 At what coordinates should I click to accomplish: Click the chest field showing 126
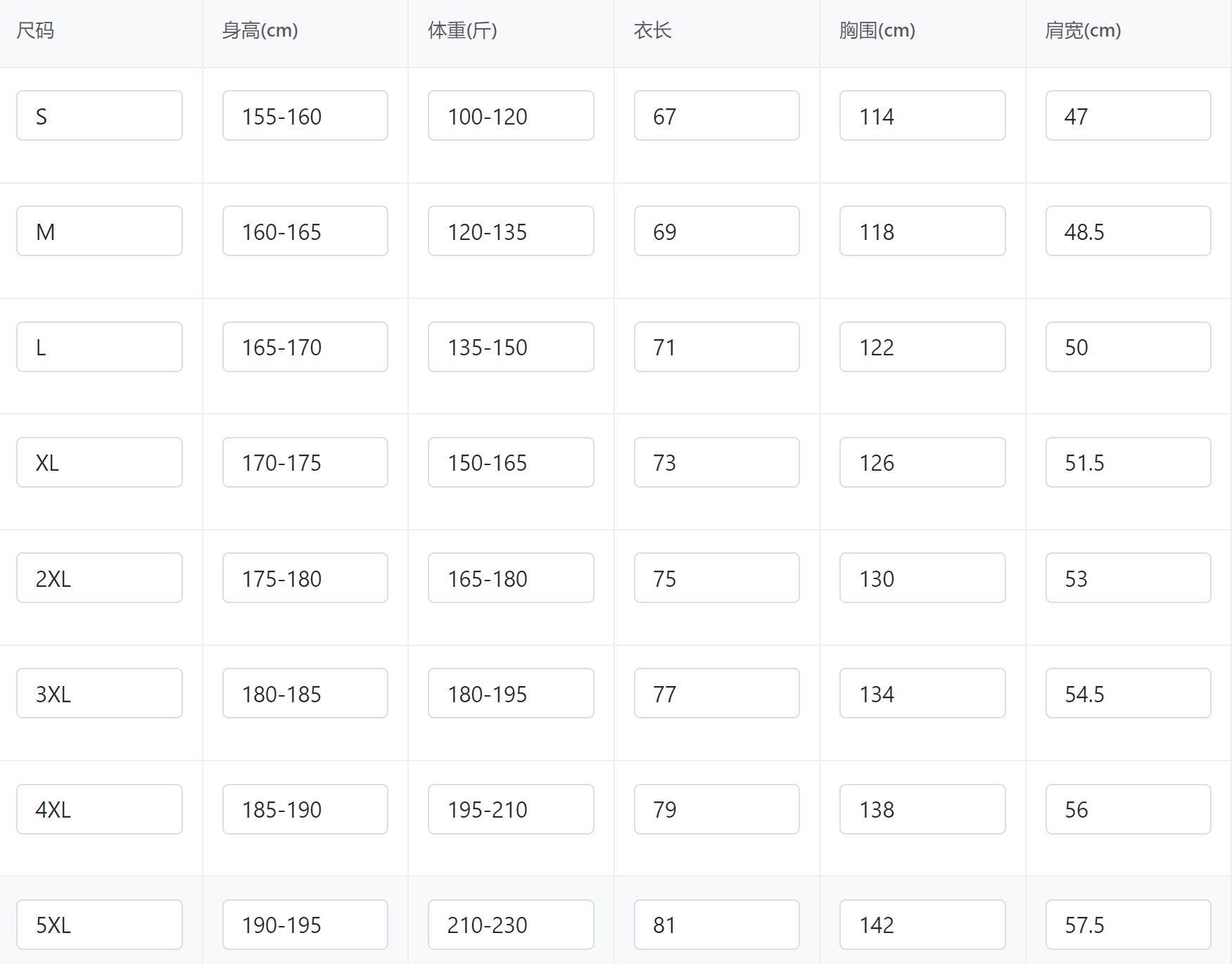[922, 462]
